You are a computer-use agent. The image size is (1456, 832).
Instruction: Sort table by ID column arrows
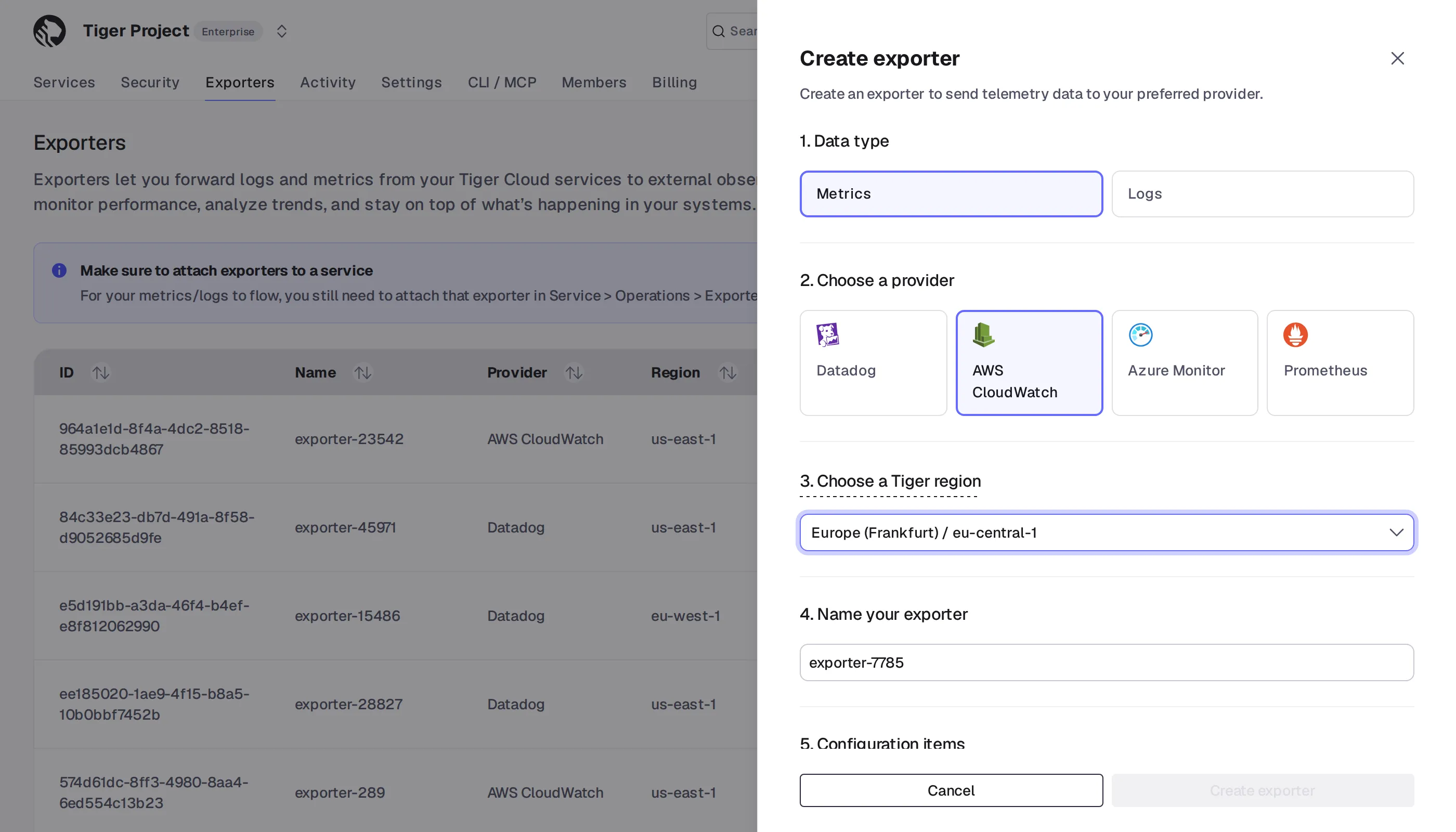101,372
